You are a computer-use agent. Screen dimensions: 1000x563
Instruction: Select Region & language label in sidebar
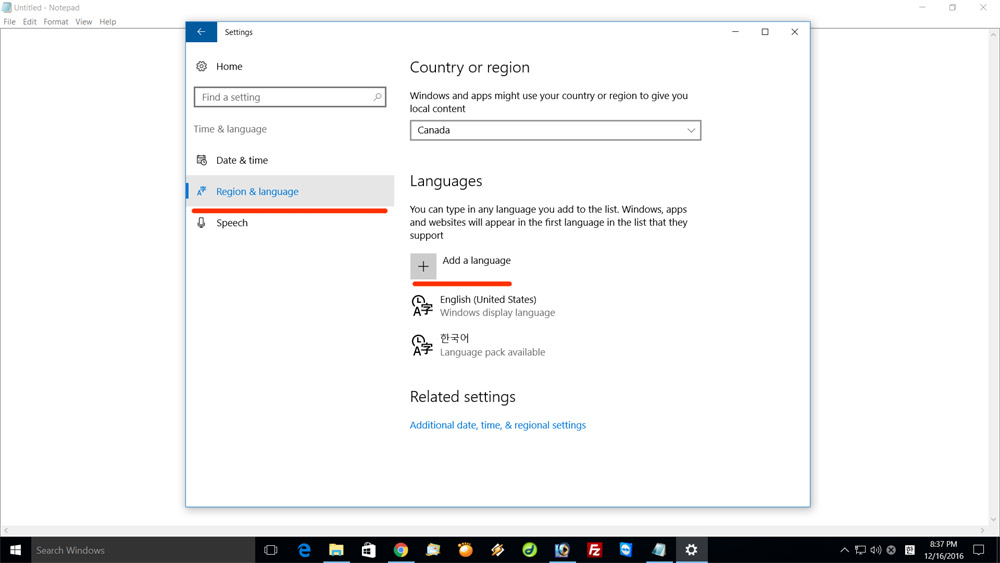(257, 191)
